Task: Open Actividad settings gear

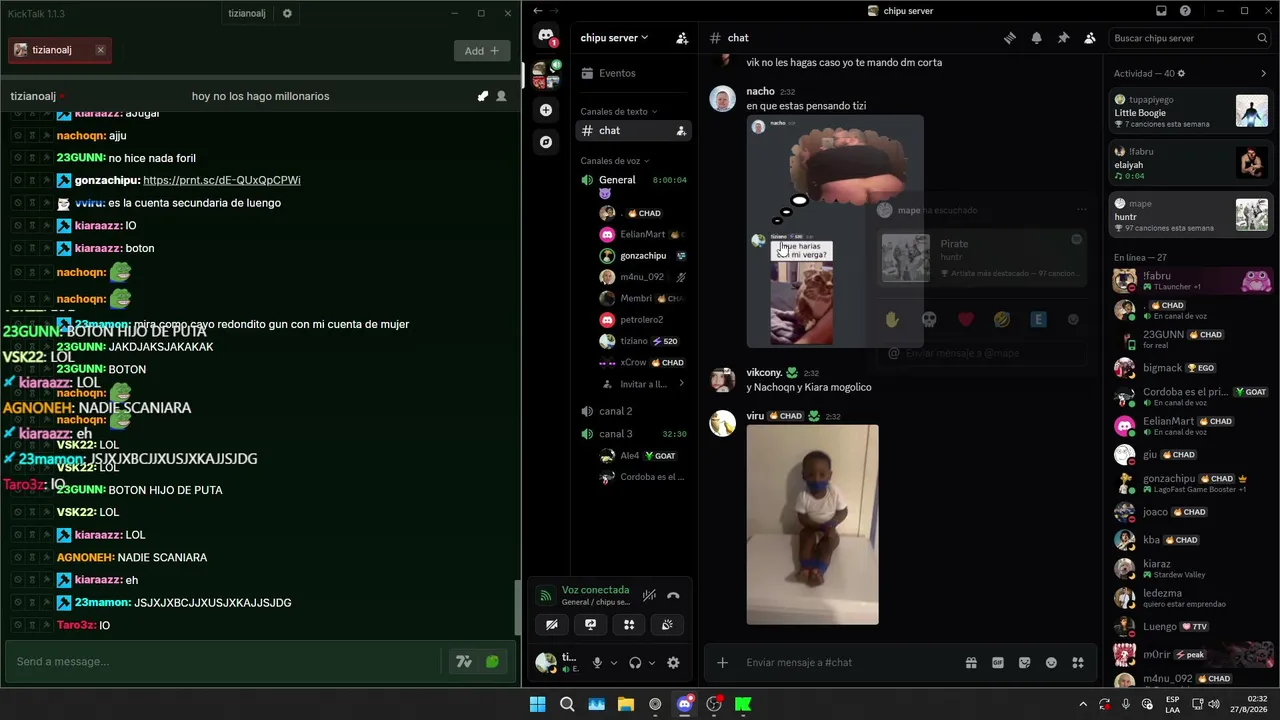Action: (x=1181, y=73)
